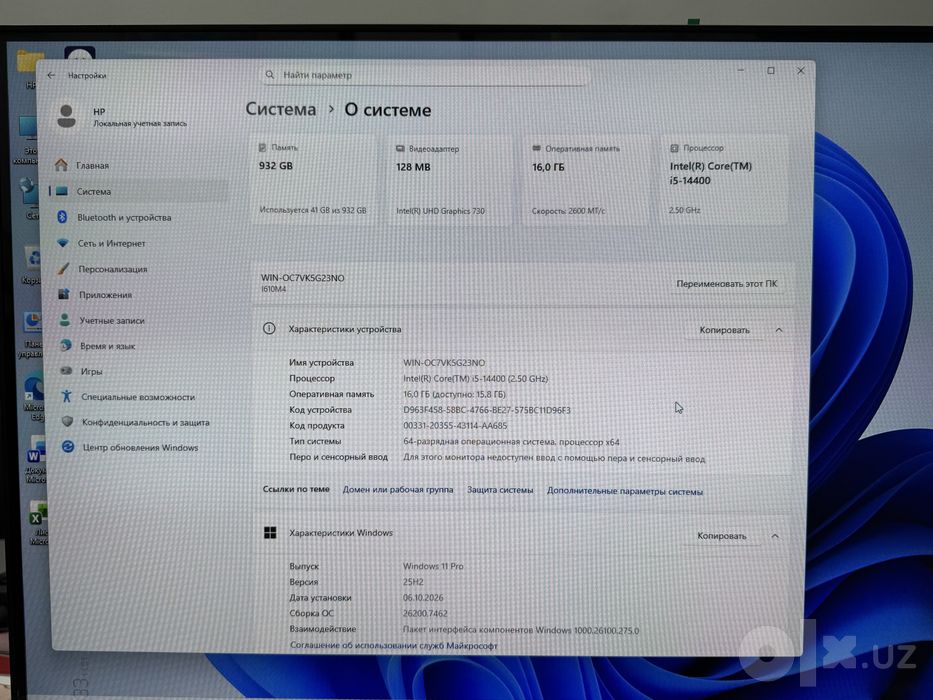
Task: Open Домен или рабочая группа link
Action: click(x=397, y=490)
